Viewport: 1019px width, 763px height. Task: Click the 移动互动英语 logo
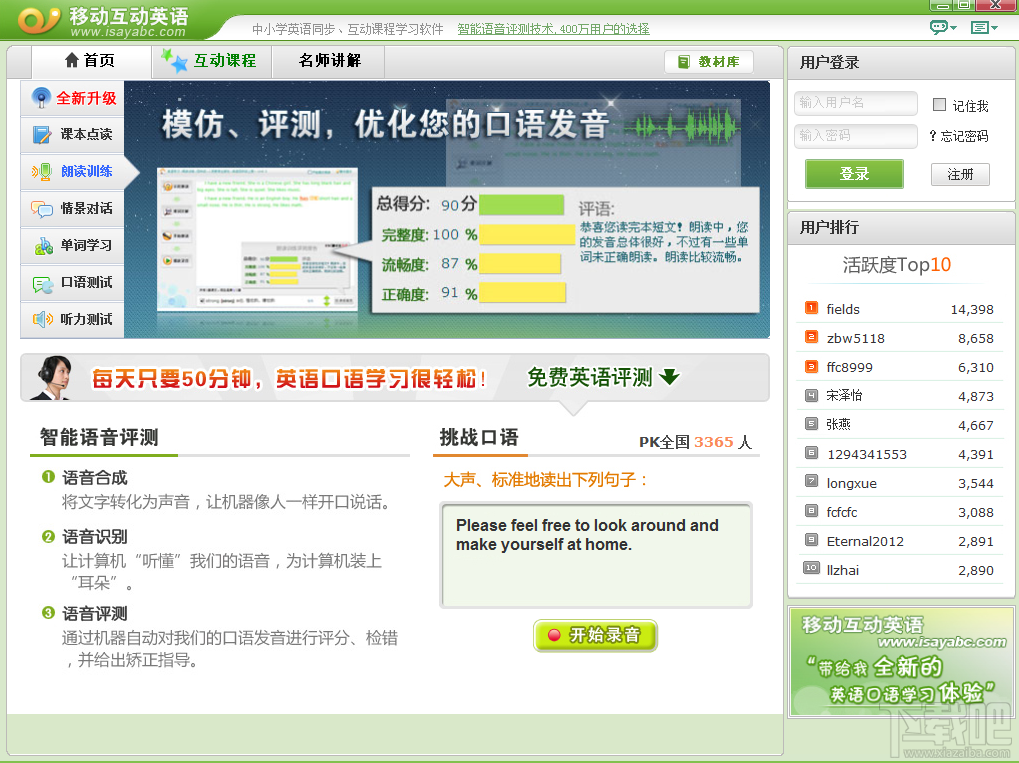click(104, 21)
